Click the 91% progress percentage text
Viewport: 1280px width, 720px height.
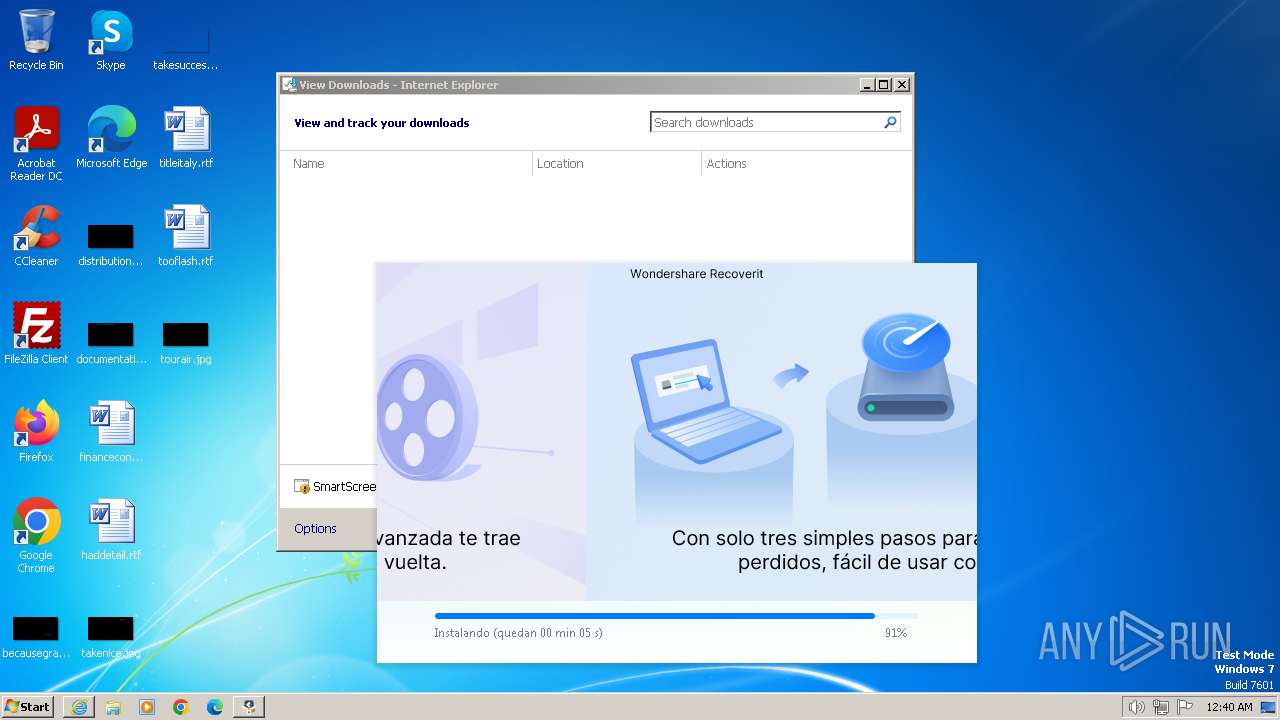point(896,633)
